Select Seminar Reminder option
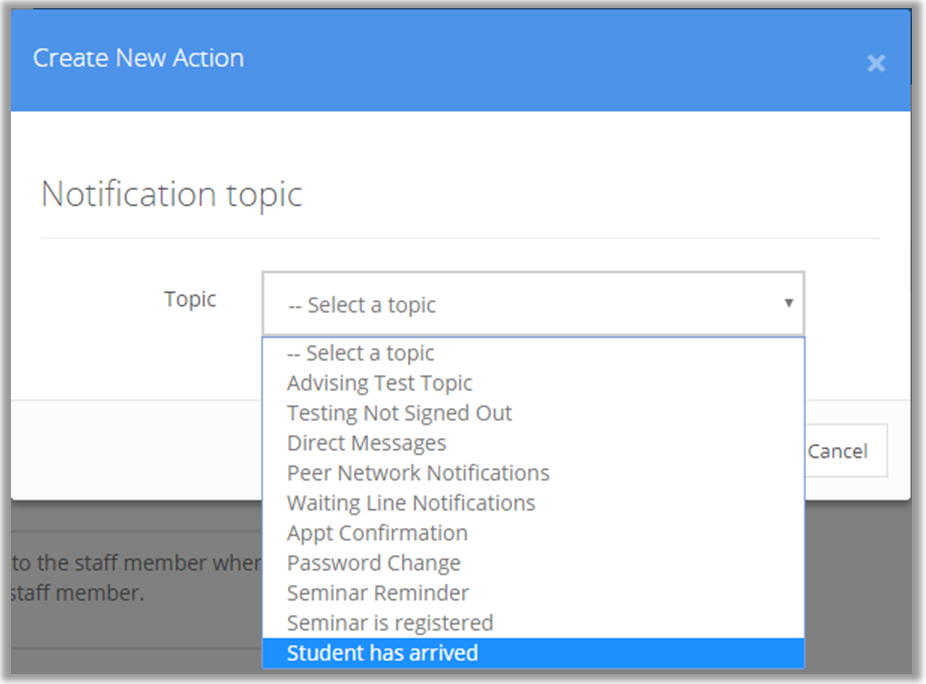The height and width of the screenshot is (684, 926). pos(378,593)
